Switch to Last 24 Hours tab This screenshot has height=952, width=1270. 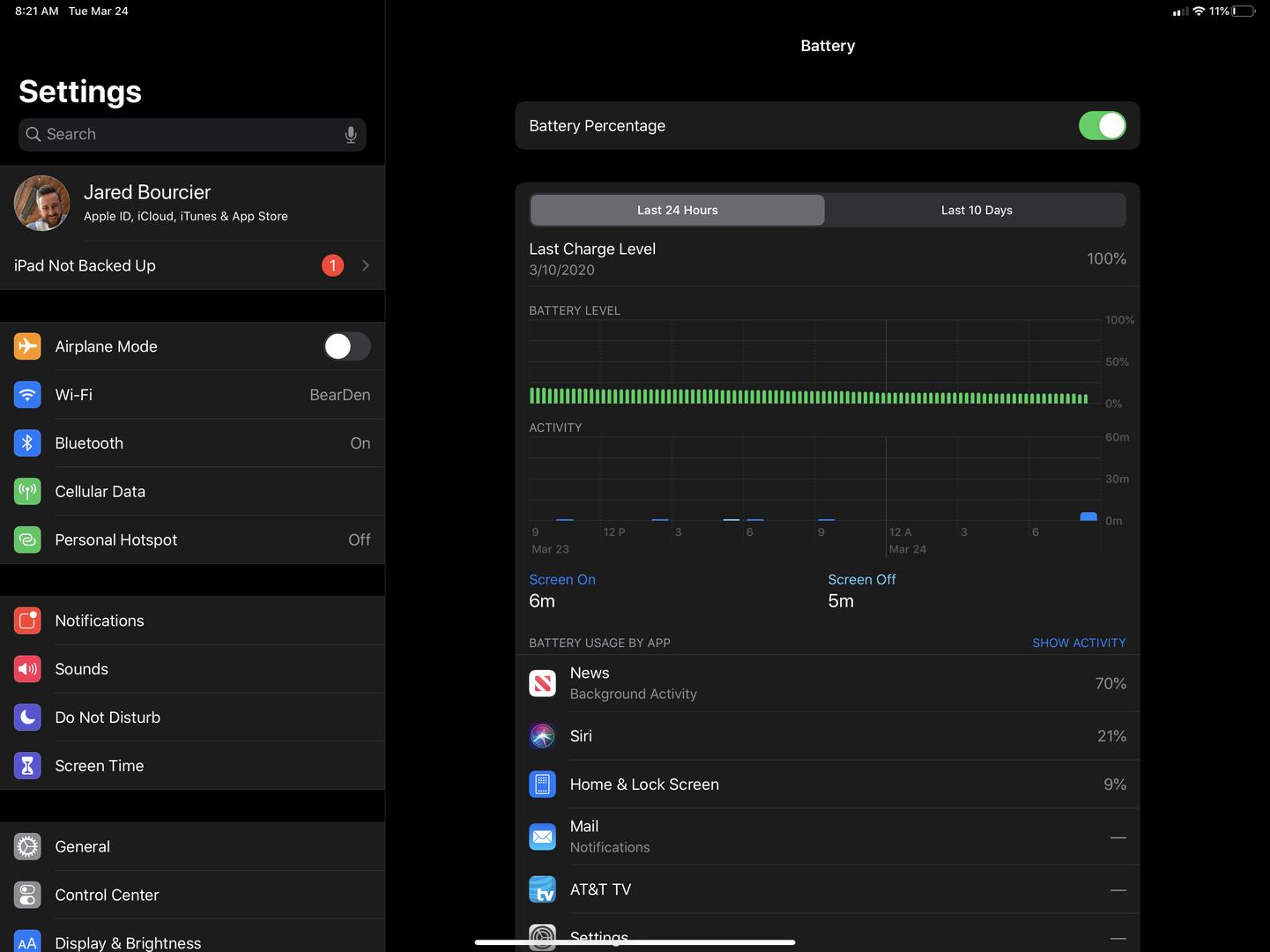tap(677, 210)
